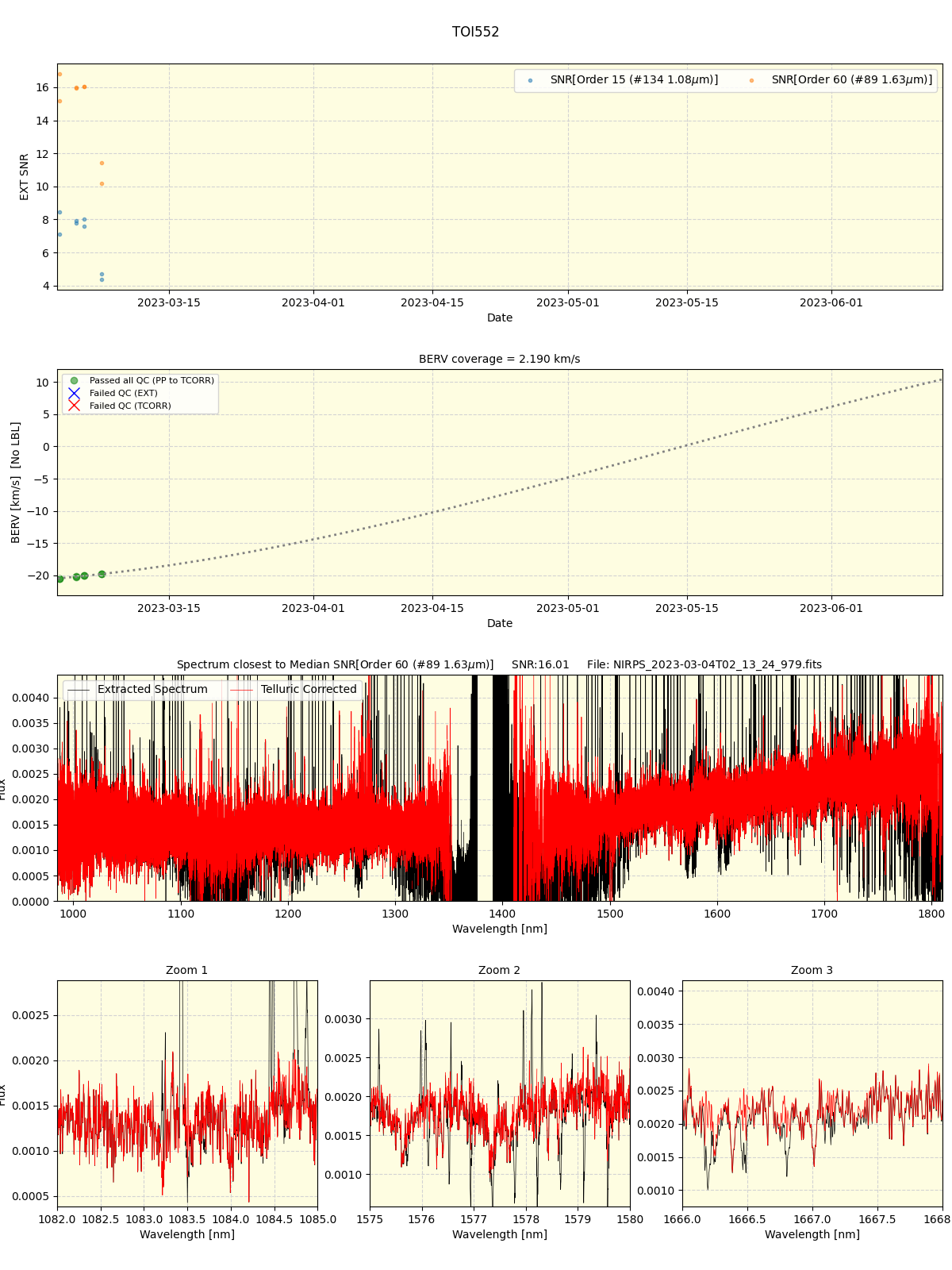Click the Wavelength [nm] label under Zoom 3
Screen dimensions: 952x1270
812,1234
